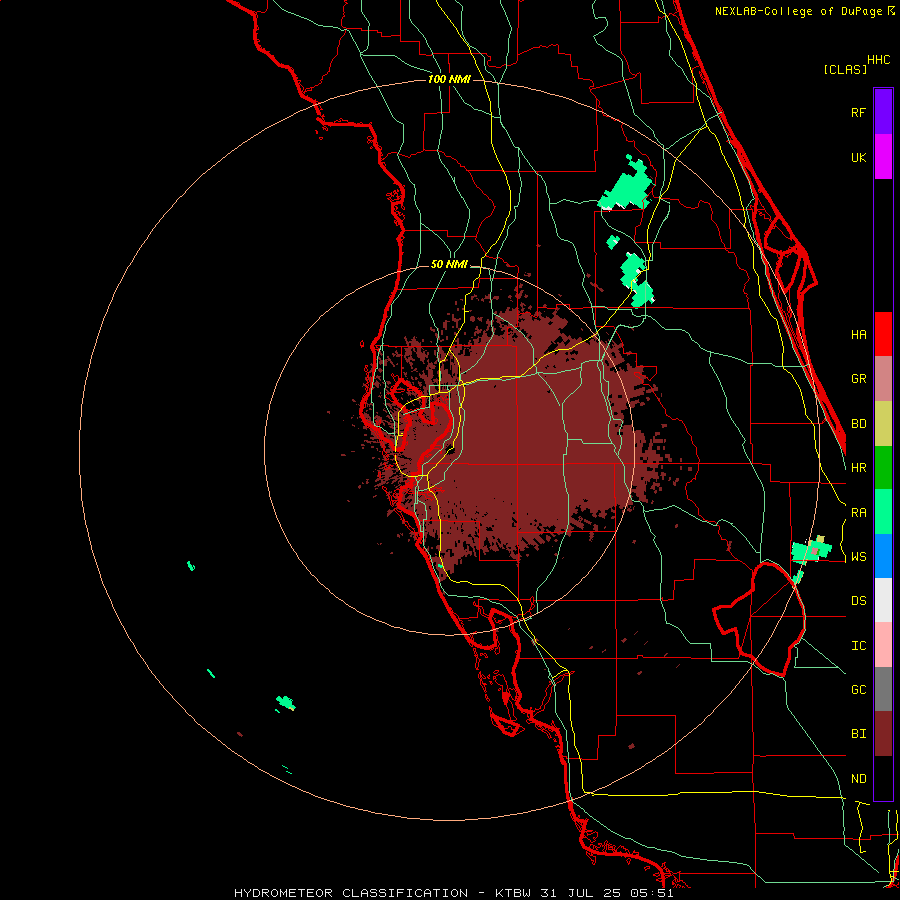Click the GC label in the legend
Screen dimensions: 900x900
coord(858,690)
